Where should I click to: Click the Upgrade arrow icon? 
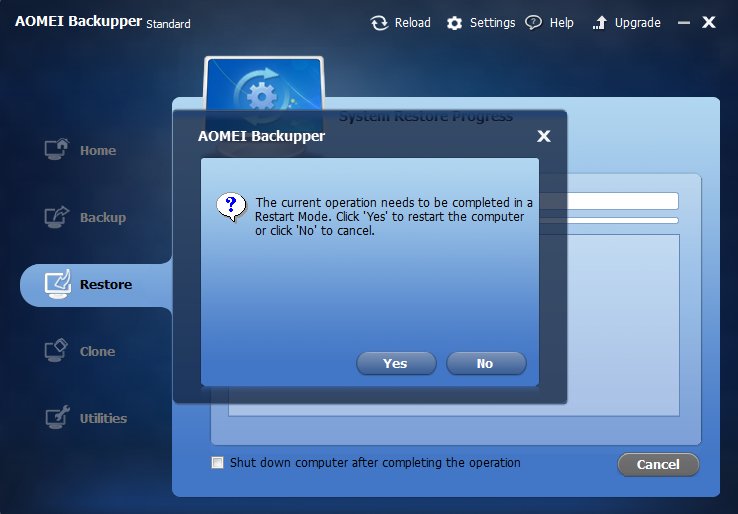click(599, 23)
